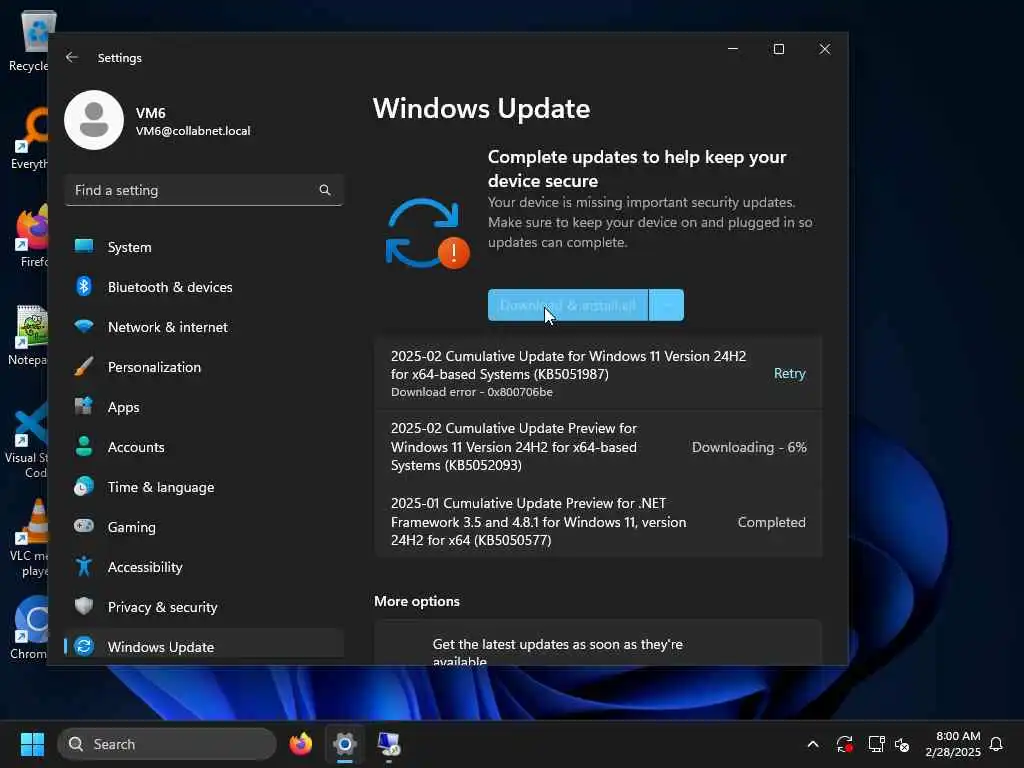This screenshot has height=768, width=1024.
Task: Click the Network wifi icon in sidebar
Action: click(84, 326)
